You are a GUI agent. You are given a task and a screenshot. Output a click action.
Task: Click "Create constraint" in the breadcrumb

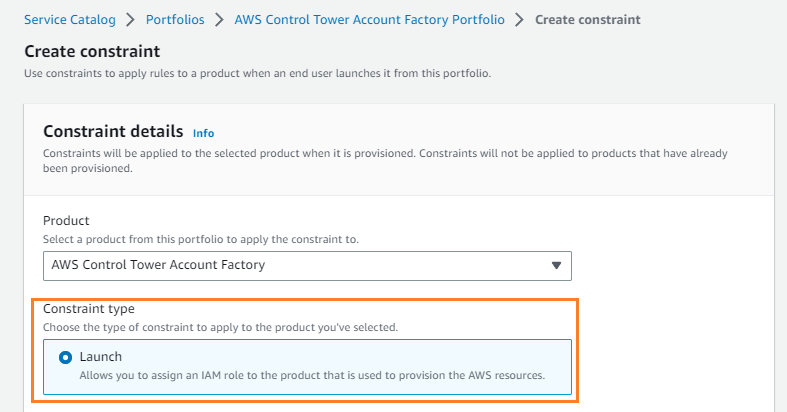coord(588,20)
